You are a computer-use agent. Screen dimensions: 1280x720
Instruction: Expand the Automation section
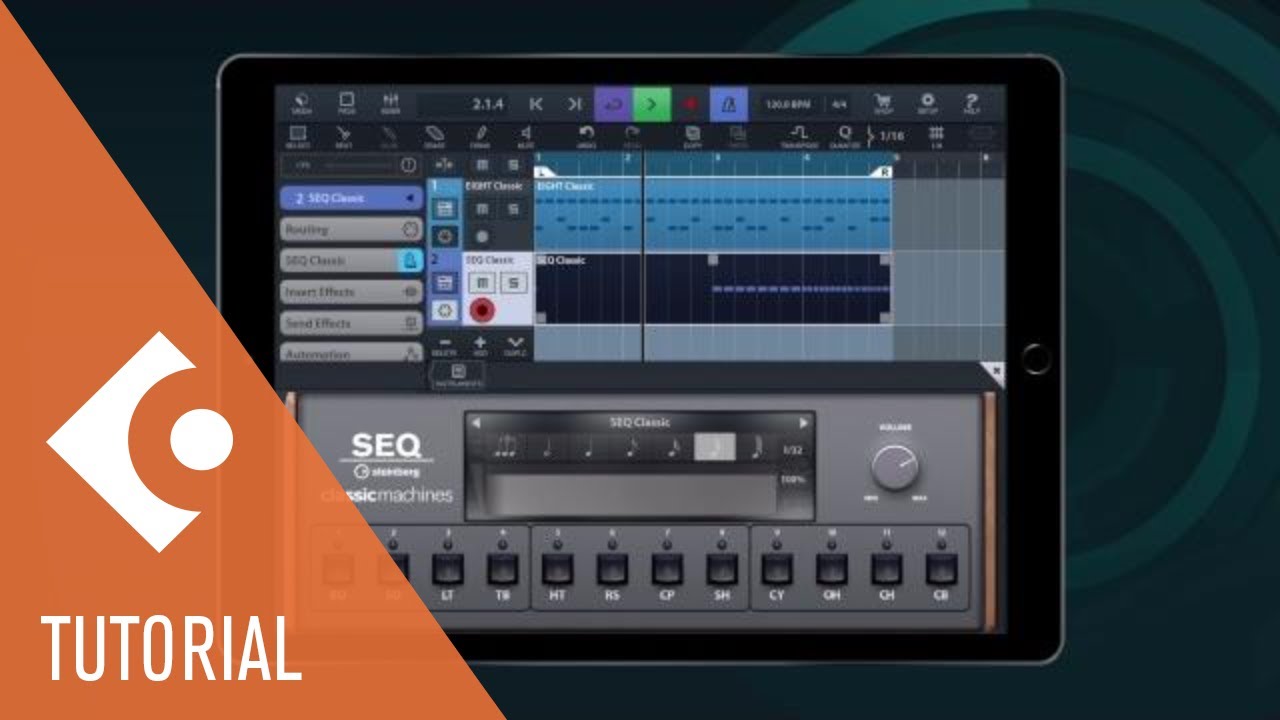coord(352,353)
